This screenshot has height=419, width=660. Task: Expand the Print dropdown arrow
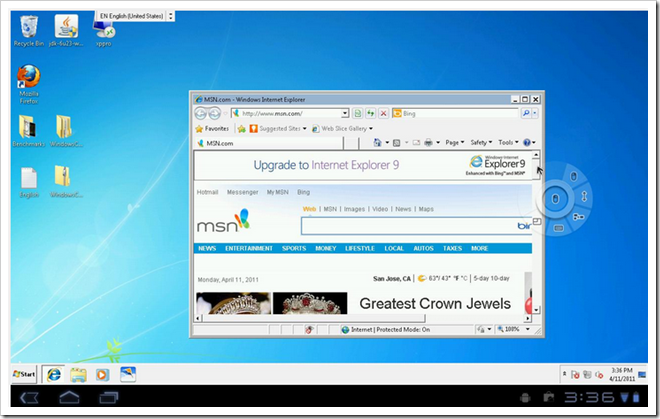click(438, 143)
